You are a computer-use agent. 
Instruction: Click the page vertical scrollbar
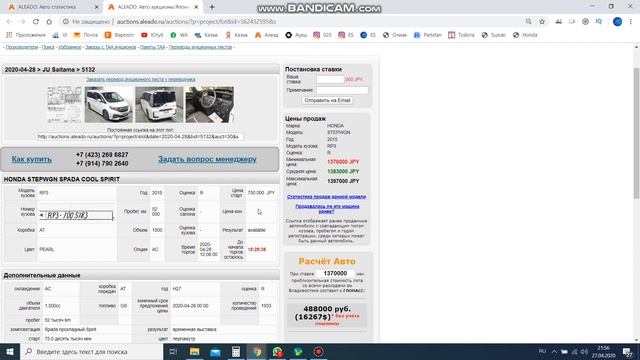tap(636, 133)
